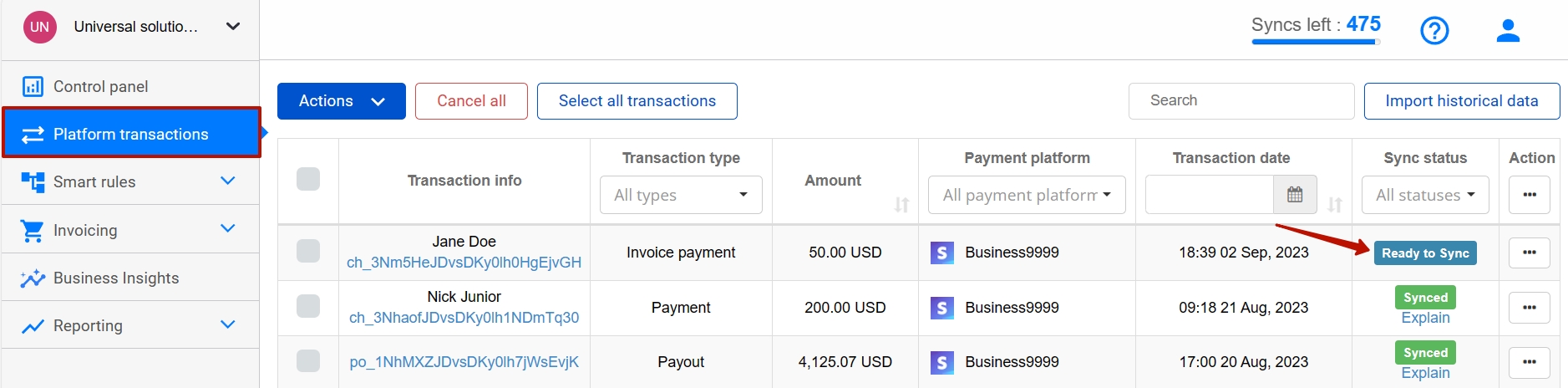Open three-dots action menu for Jane Doe row

[x=1529, y=253]
